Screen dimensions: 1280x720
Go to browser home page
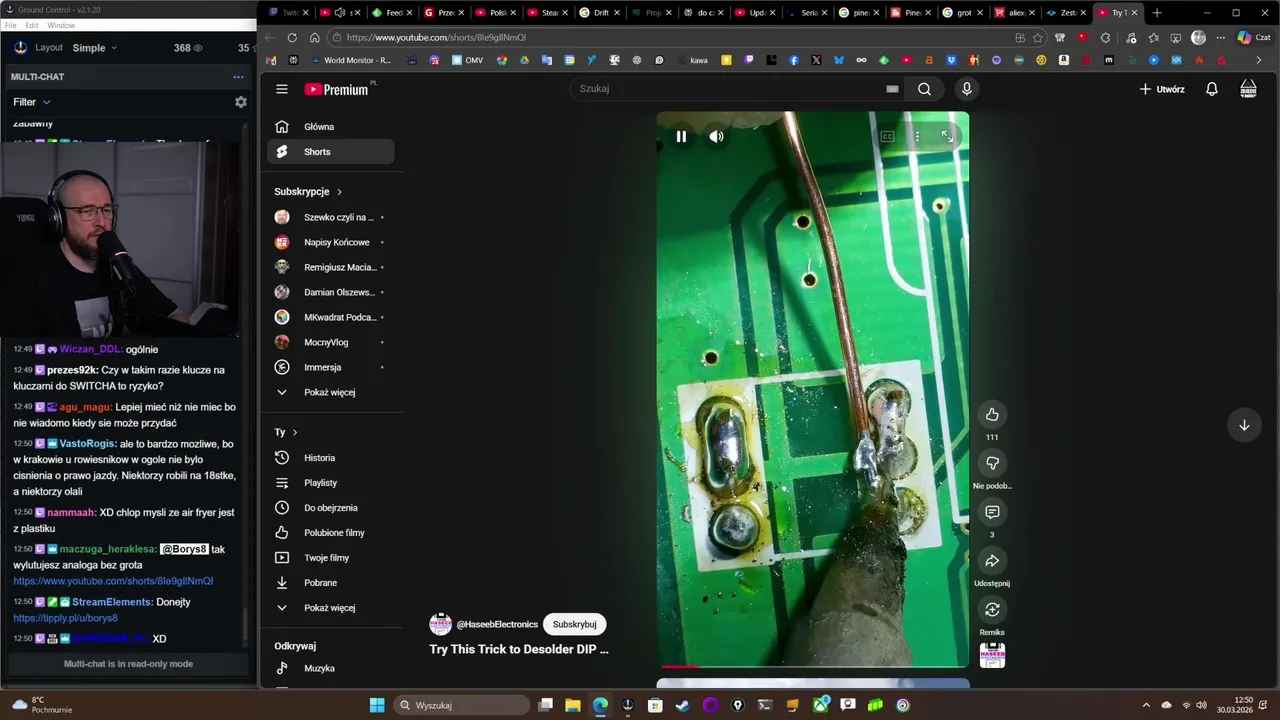[x=314, y=38]
